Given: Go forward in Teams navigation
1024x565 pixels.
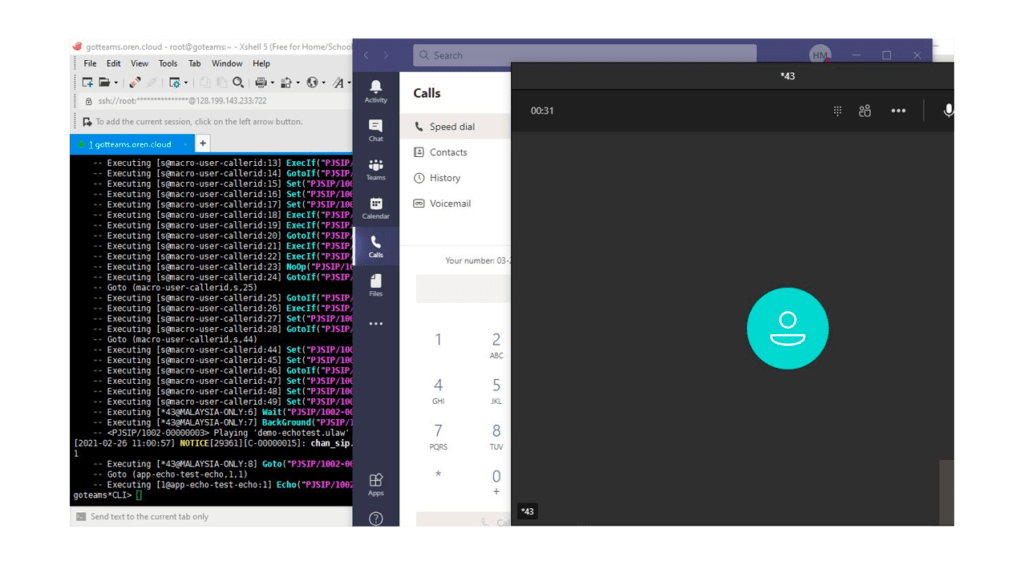Looking at the screenshot, I should click(x=386, y=56).
